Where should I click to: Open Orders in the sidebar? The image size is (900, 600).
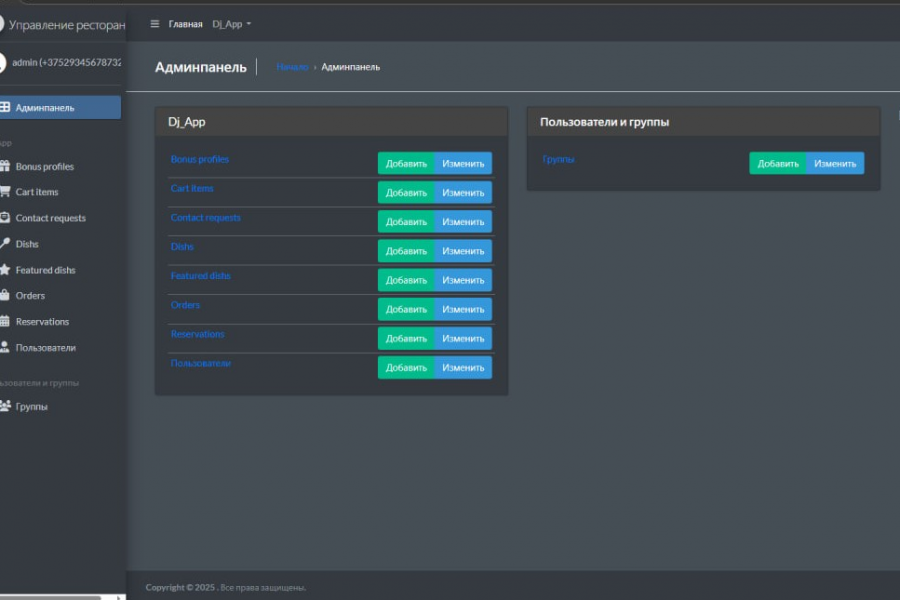pos(30,295)
